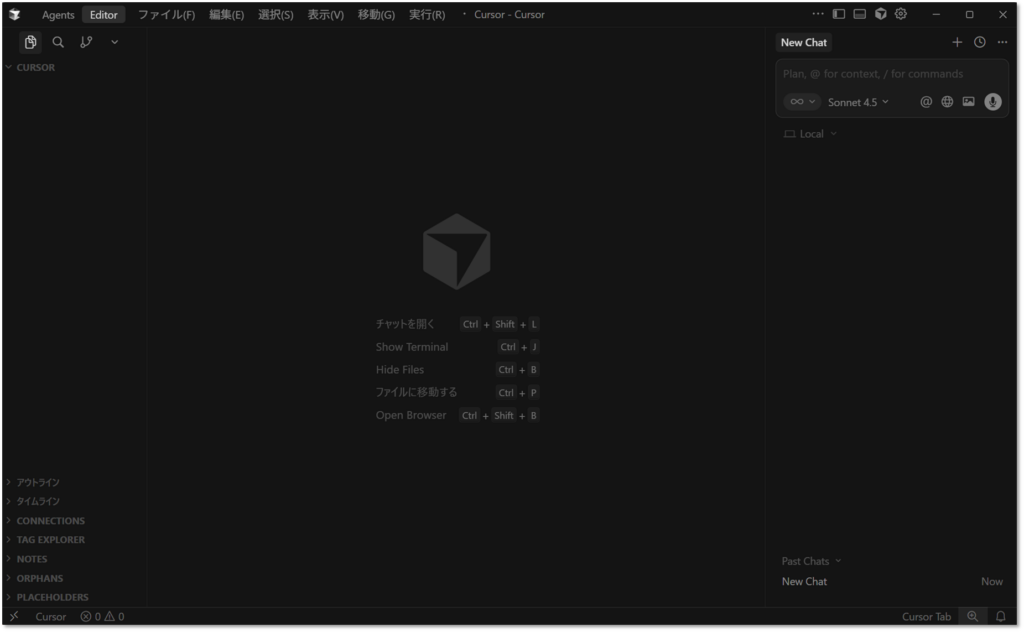Click the globe web search icon
This screenshot has width=1024, height=632.
[947, 102]
